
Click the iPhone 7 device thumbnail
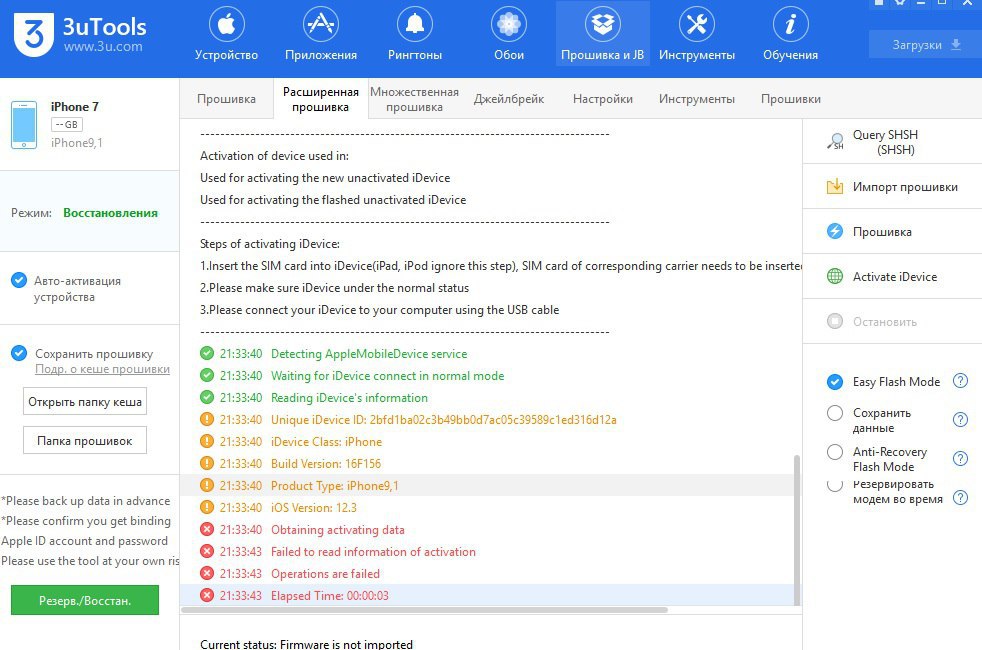[x=24, y=125]
